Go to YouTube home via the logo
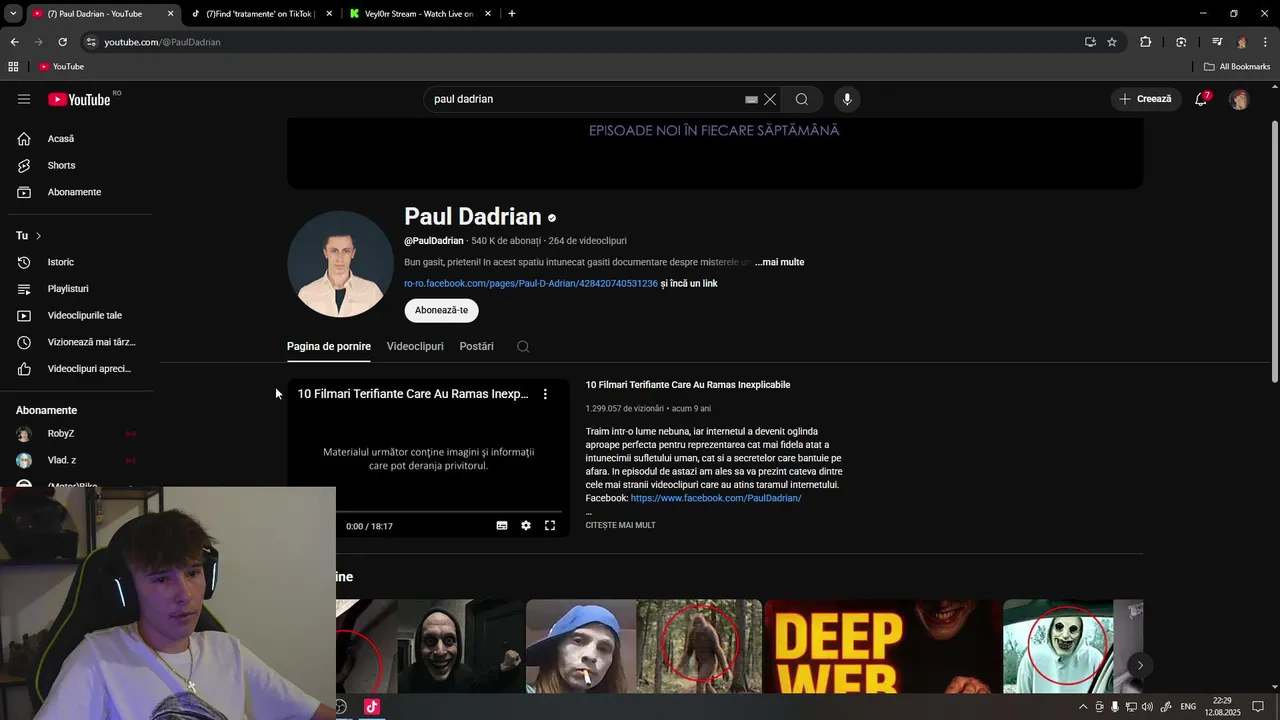 79,99
